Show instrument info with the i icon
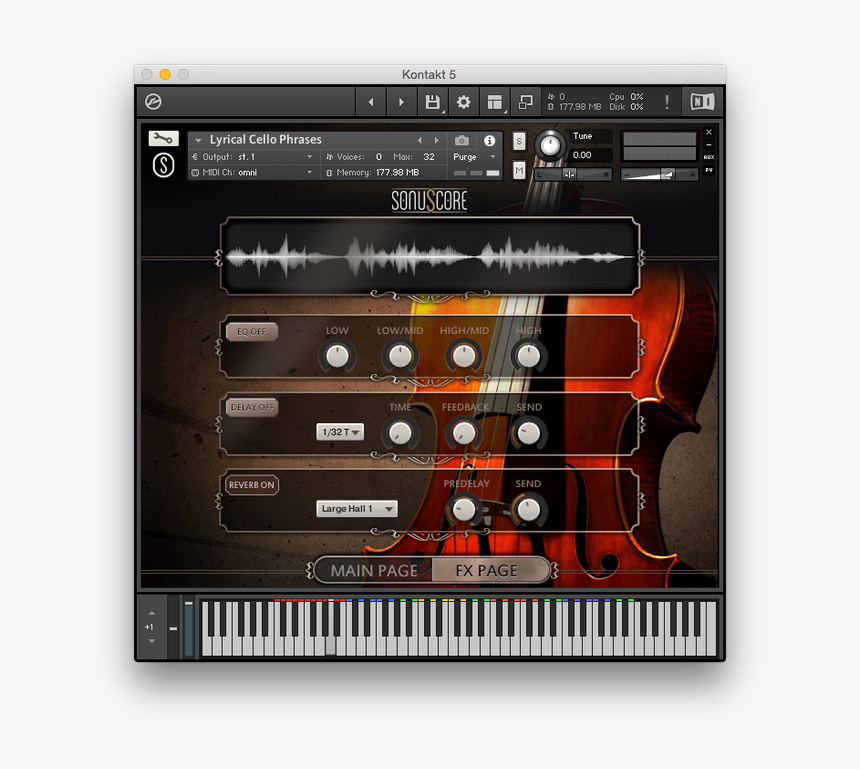 (490, 140)
